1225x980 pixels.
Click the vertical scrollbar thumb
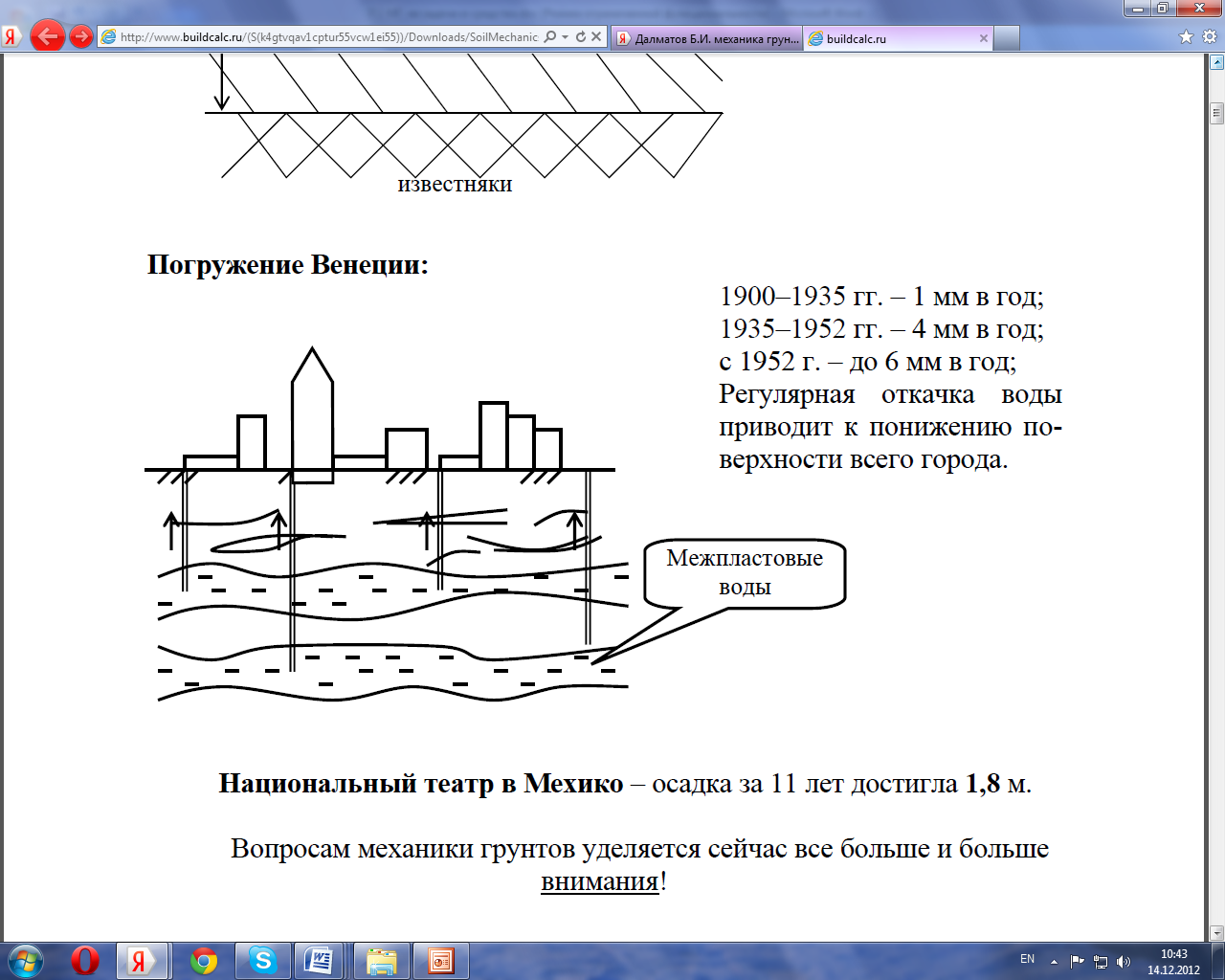pos(1216,112)
